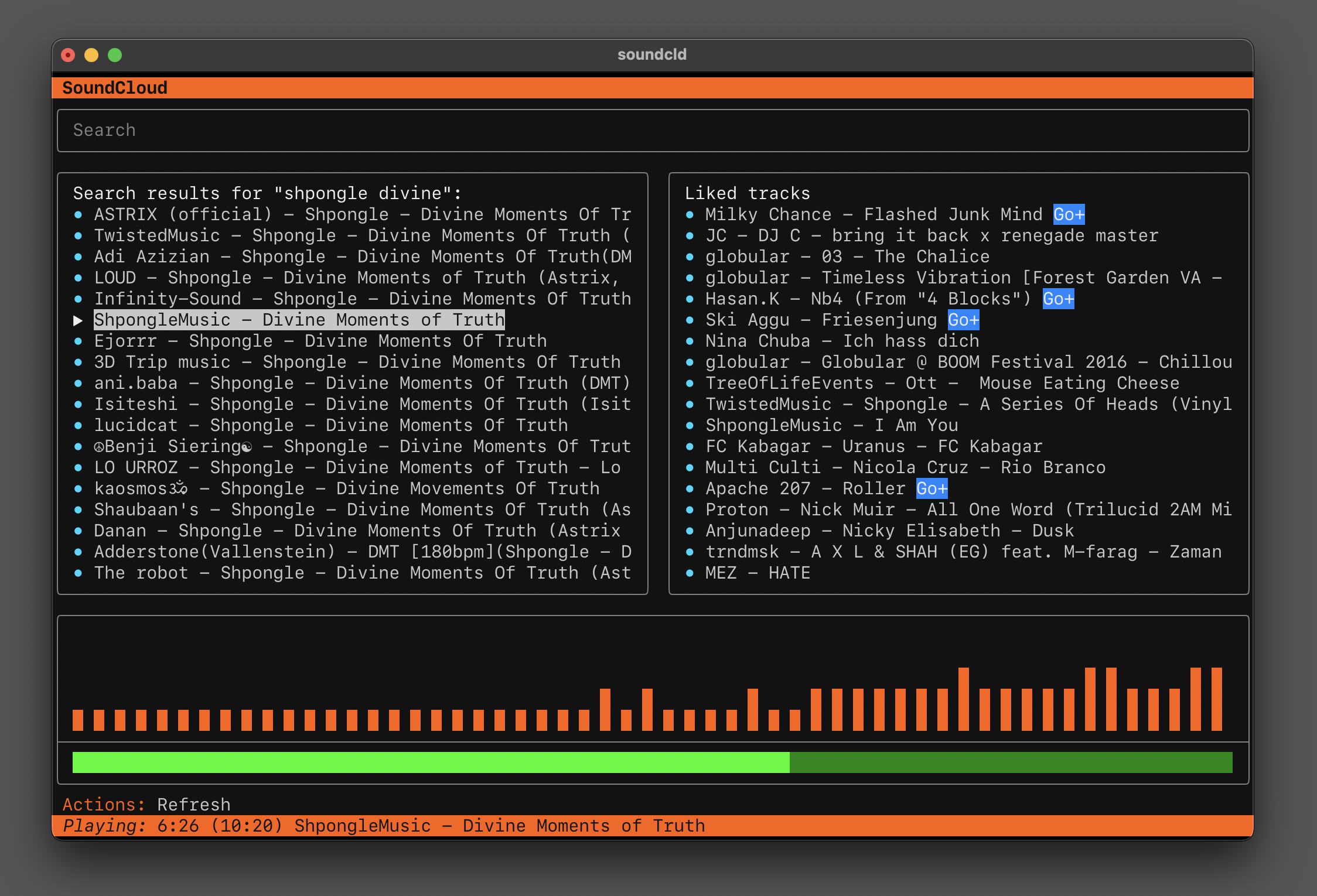Click Go+ badge on Apache 207 track

[932, 488]
